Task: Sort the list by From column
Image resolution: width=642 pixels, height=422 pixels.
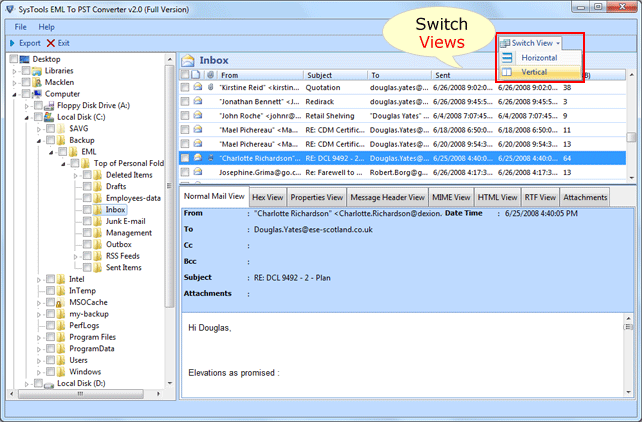Action: pyautogui.click(x=260, y=75)
